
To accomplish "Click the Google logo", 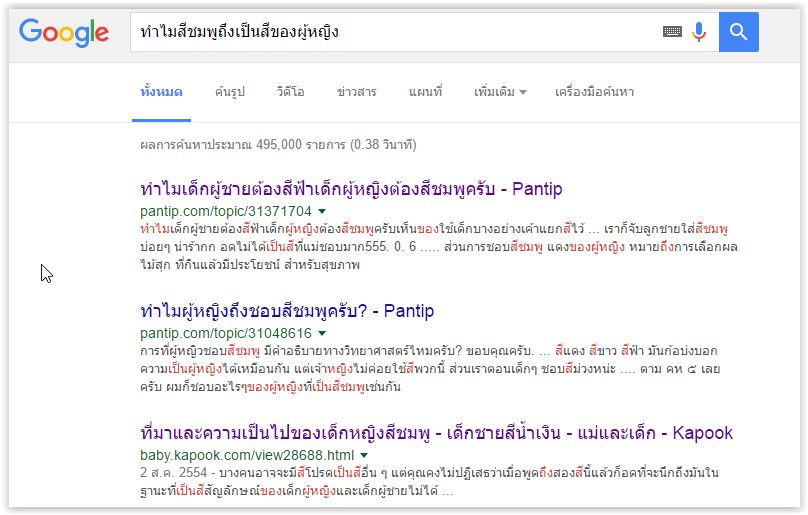I will click(x=64, y=32).
